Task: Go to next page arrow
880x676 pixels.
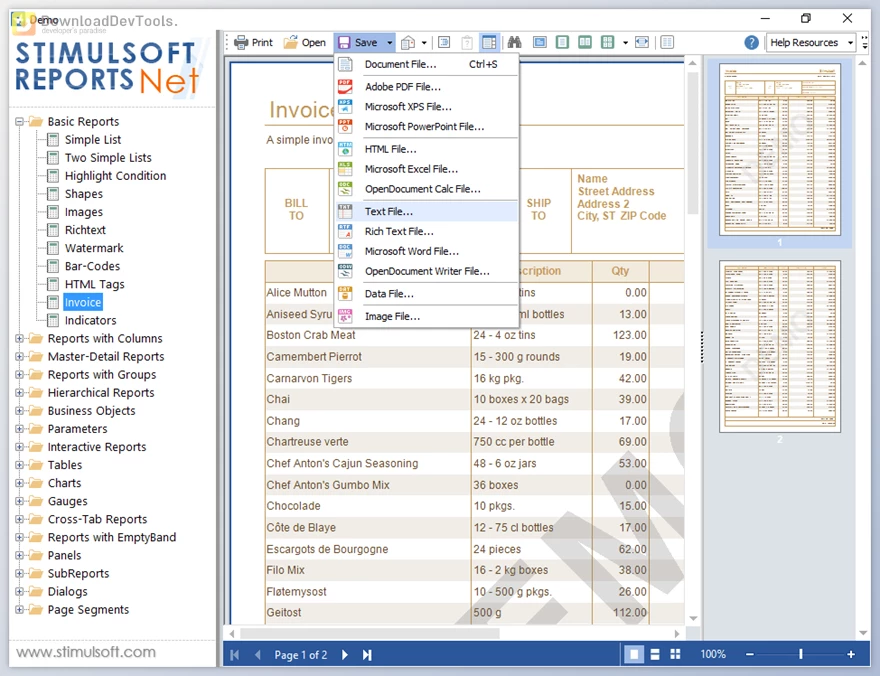Action: coord(345,655)
